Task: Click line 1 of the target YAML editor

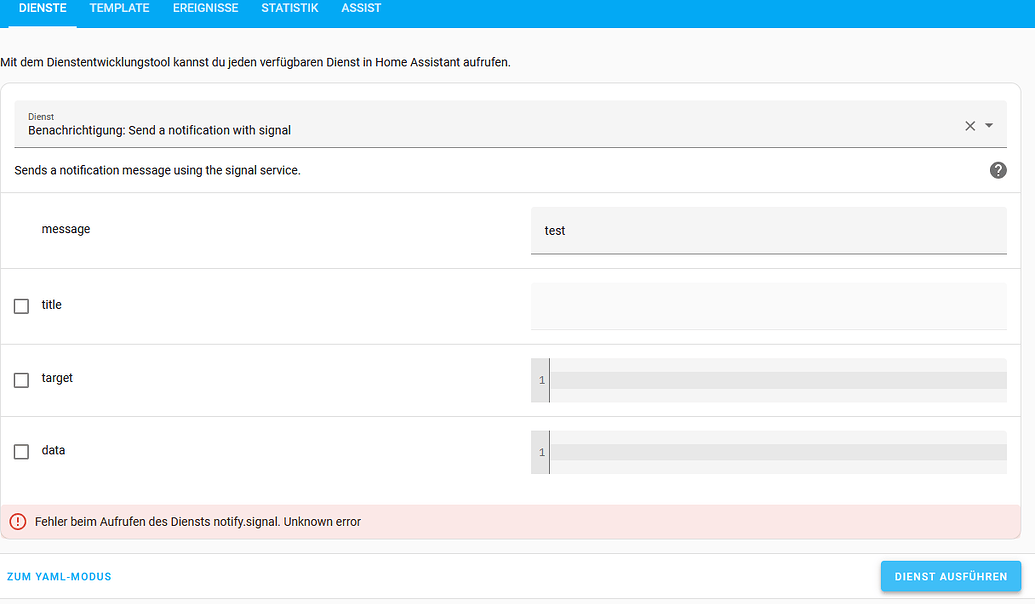Action: pos(778,380)
